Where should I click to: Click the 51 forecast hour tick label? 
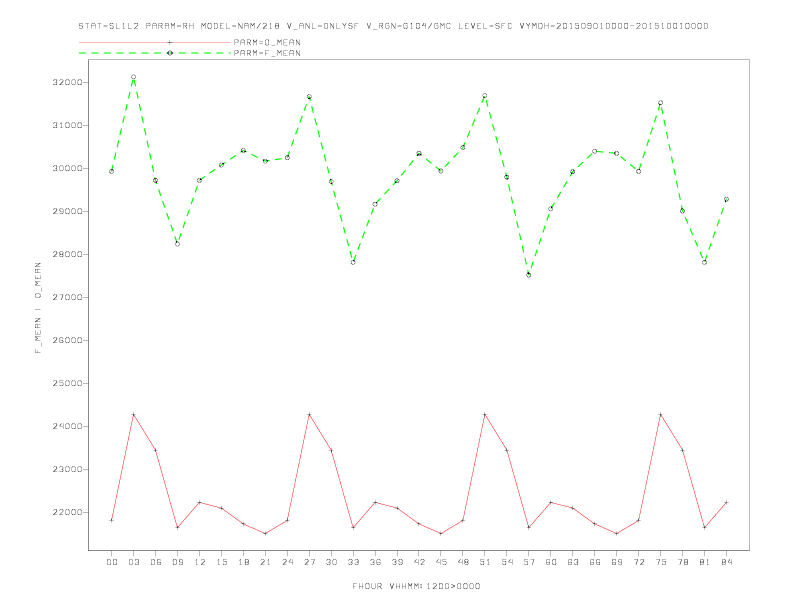click(485, 562)
